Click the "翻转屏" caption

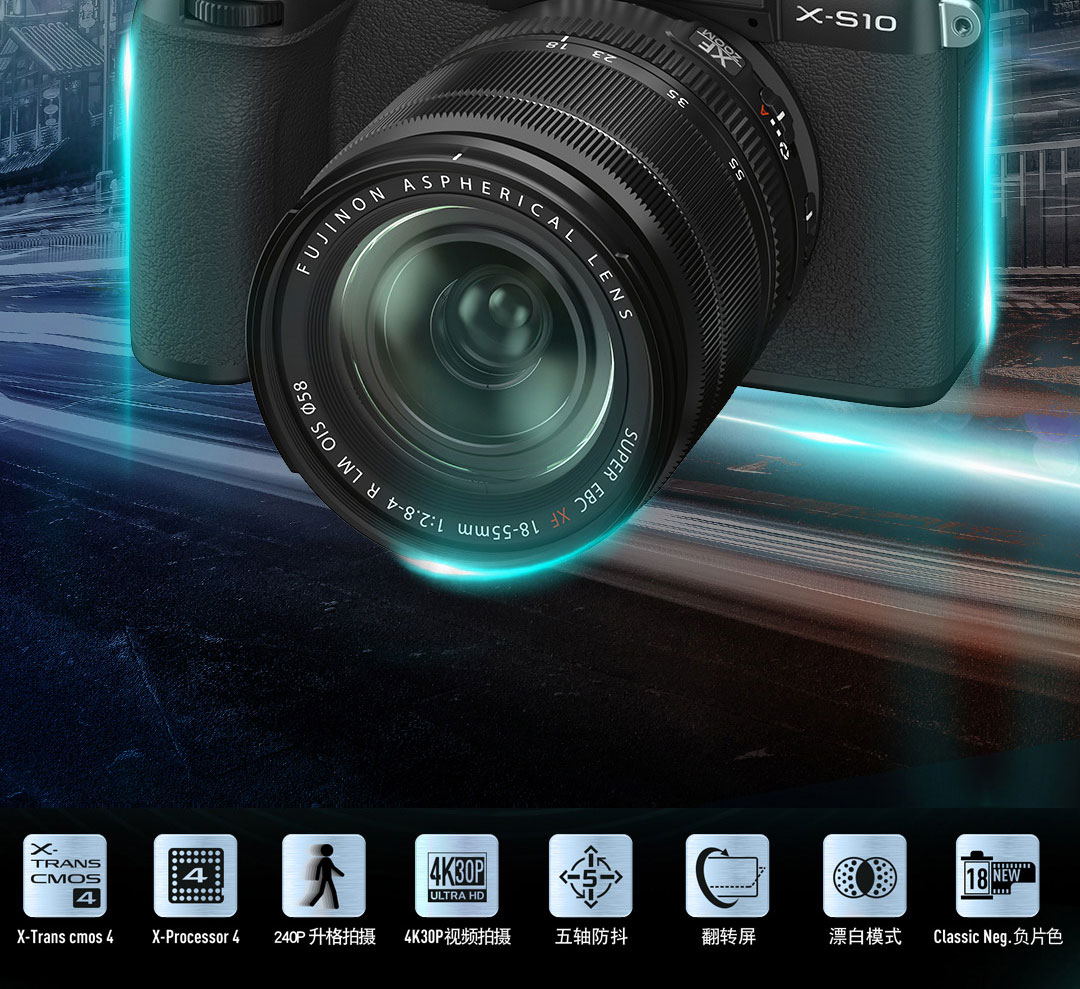pyautogui.click(x=728, y=937)
